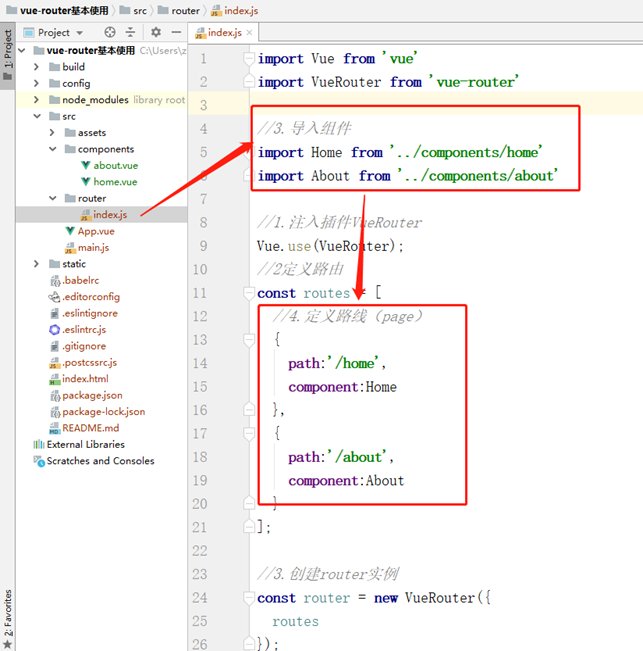This screenshot has height=651, width=643.
Task: Click the about.vue Vue file icon
Action: 86,166
